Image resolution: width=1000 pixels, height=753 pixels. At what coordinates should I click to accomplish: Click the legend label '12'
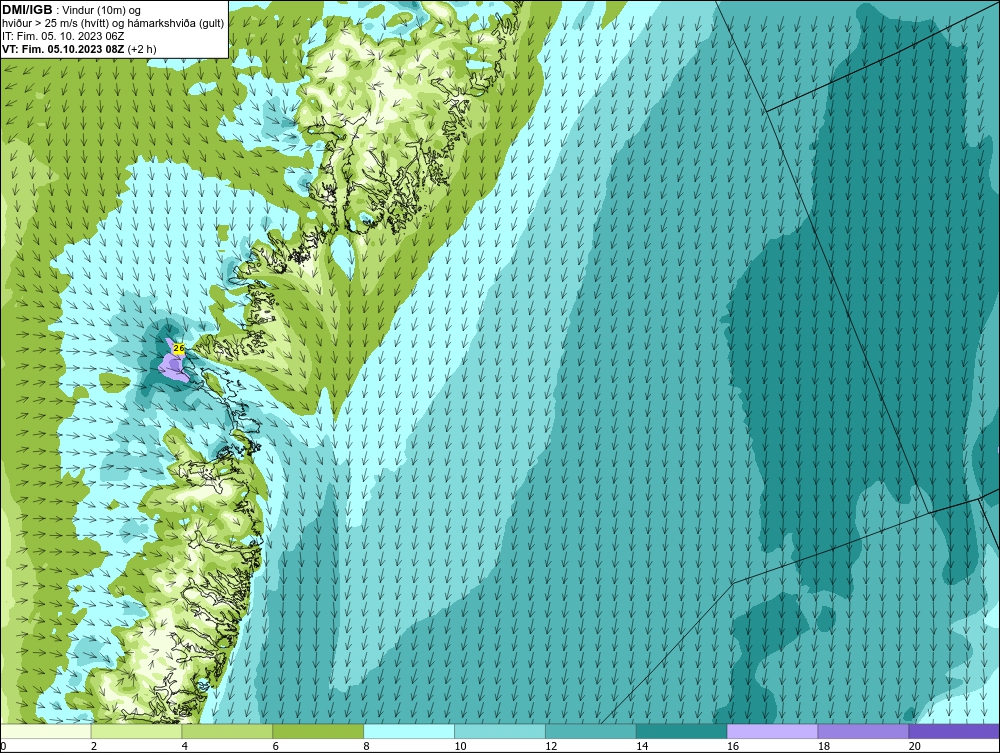[x=551, y=746]
